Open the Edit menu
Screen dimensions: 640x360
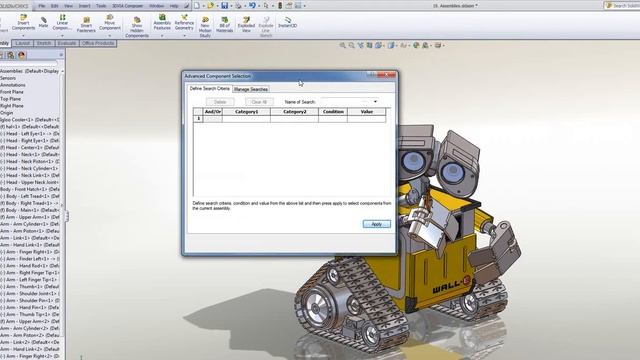[54, 6]
